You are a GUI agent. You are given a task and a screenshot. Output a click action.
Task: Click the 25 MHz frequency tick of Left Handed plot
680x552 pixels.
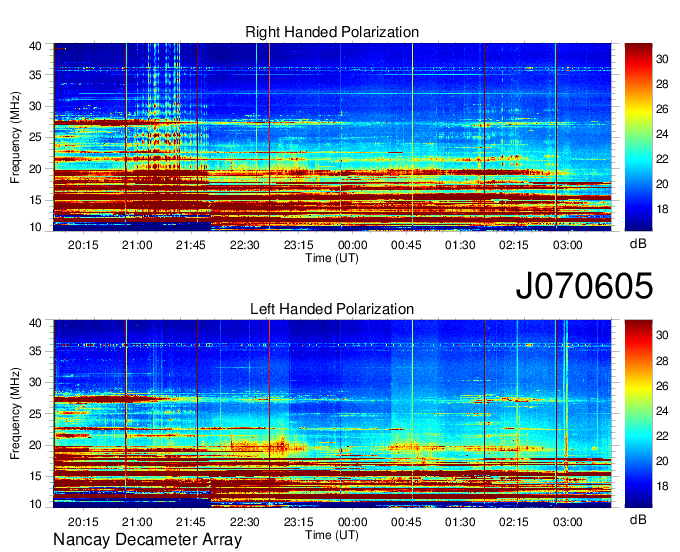(36, 414)
